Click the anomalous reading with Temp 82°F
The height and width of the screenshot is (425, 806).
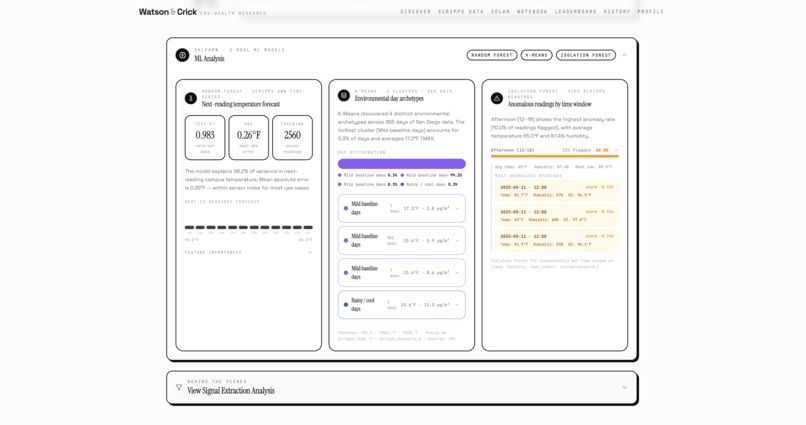click(x=557, y=216)
